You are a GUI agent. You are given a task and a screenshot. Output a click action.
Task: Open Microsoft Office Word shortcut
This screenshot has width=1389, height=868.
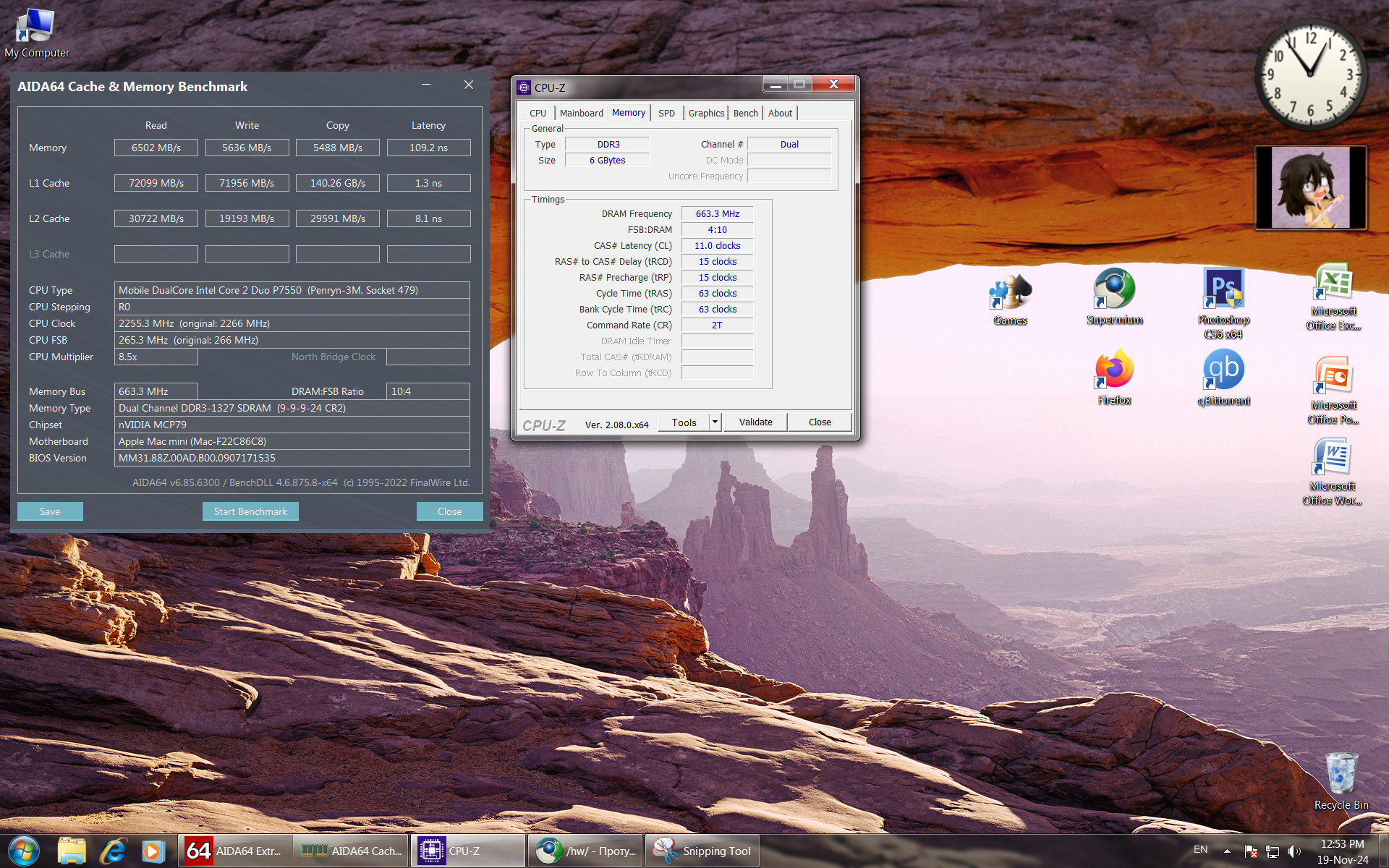[x=1333, y=459]
